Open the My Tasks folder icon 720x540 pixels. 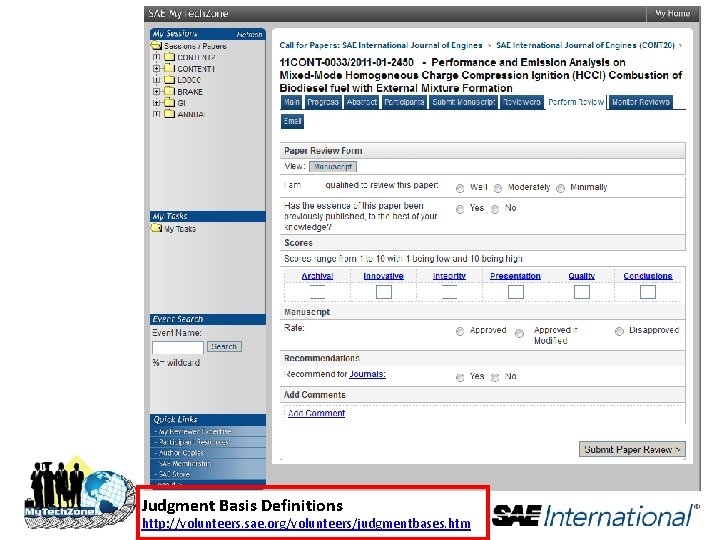(x=156, y=228)
